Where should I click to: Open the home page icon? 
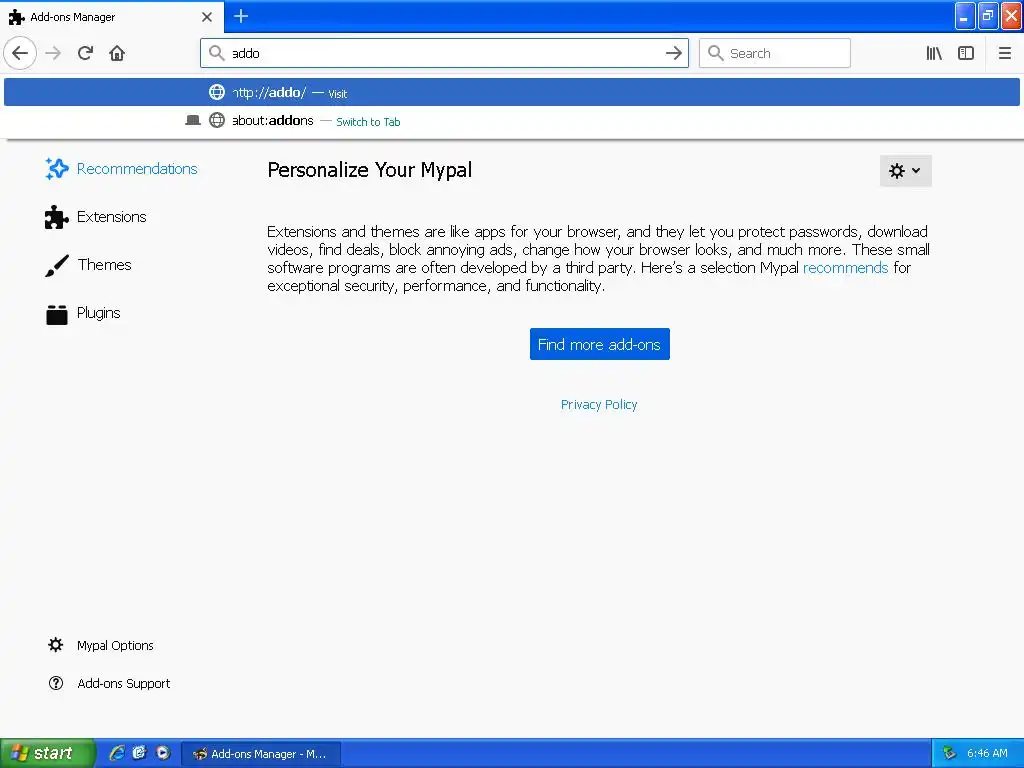pyautogui.click(x=117, y=53)
